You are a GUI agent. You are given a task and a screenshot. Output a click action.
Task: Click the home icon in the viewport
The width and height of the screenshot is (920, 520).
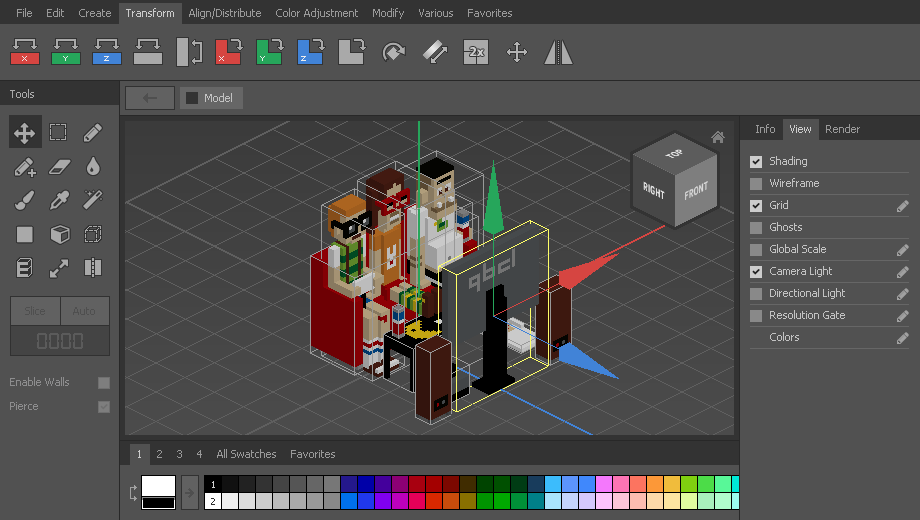pyautogui.click(x=718, y=137)
